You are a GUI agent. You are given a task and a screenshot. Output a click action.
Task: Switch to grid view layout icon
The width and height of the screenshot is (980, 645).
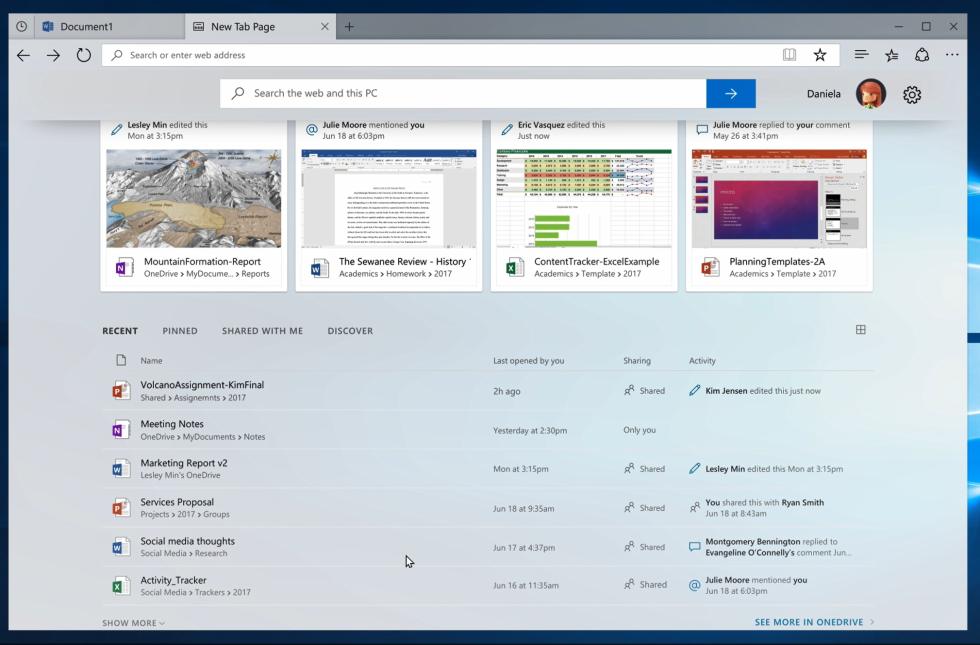860,330
